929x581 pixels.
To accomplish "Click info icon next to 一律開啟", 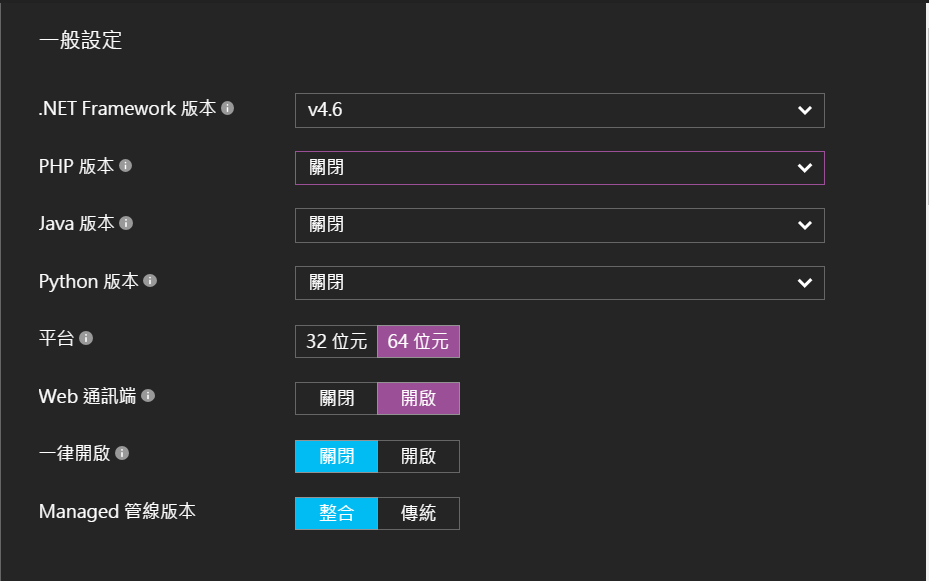I will (122, 453).
